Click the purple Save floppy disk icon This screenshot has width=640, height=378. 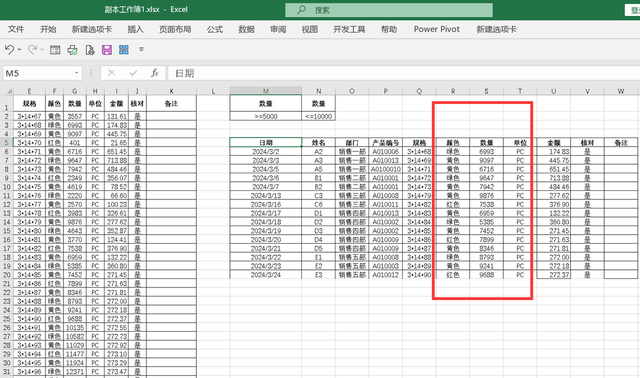(107, 50)
